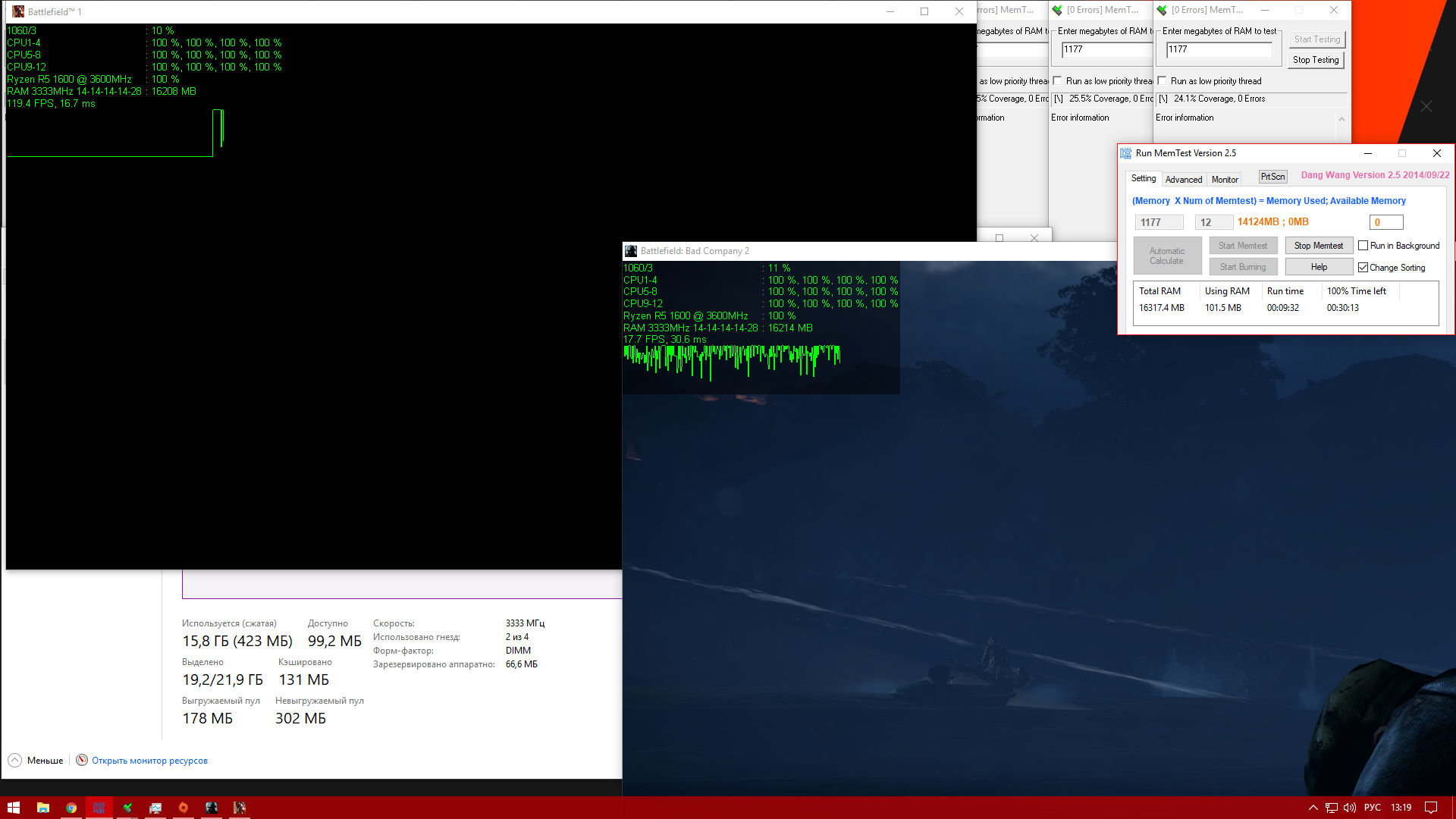Image resolution: width=1456 pixels, height=819 pixels.
Task: Uncheck the Change Sorting checkbox
Action: [1363, 268]
